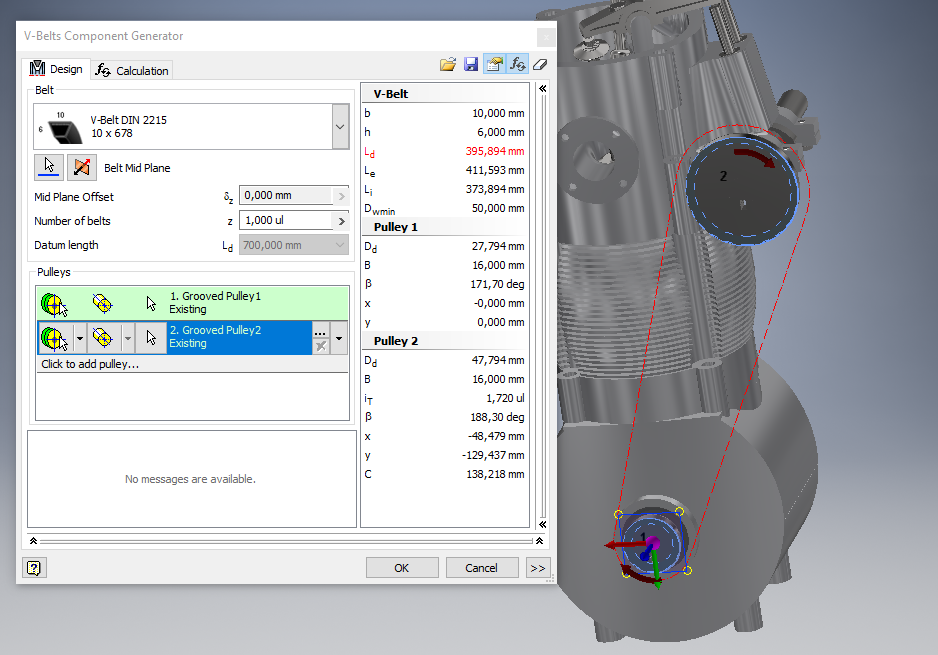Select the Design tab
The height and width of the screenshot is (655, 938).
[x=56, y=69]
